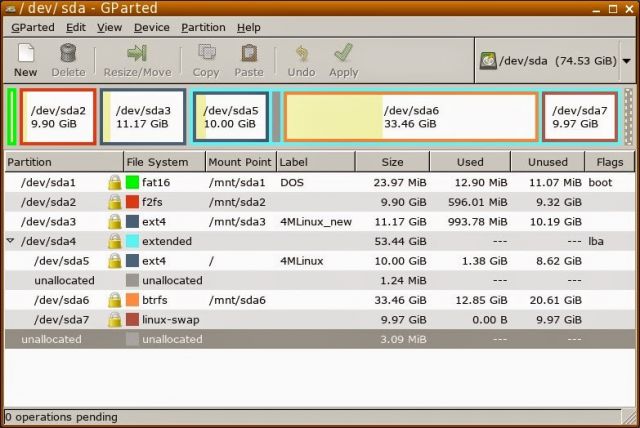Screen dimensions: 640x428
Task: Click the Delete partition trash icon
Action: point(68,53)
